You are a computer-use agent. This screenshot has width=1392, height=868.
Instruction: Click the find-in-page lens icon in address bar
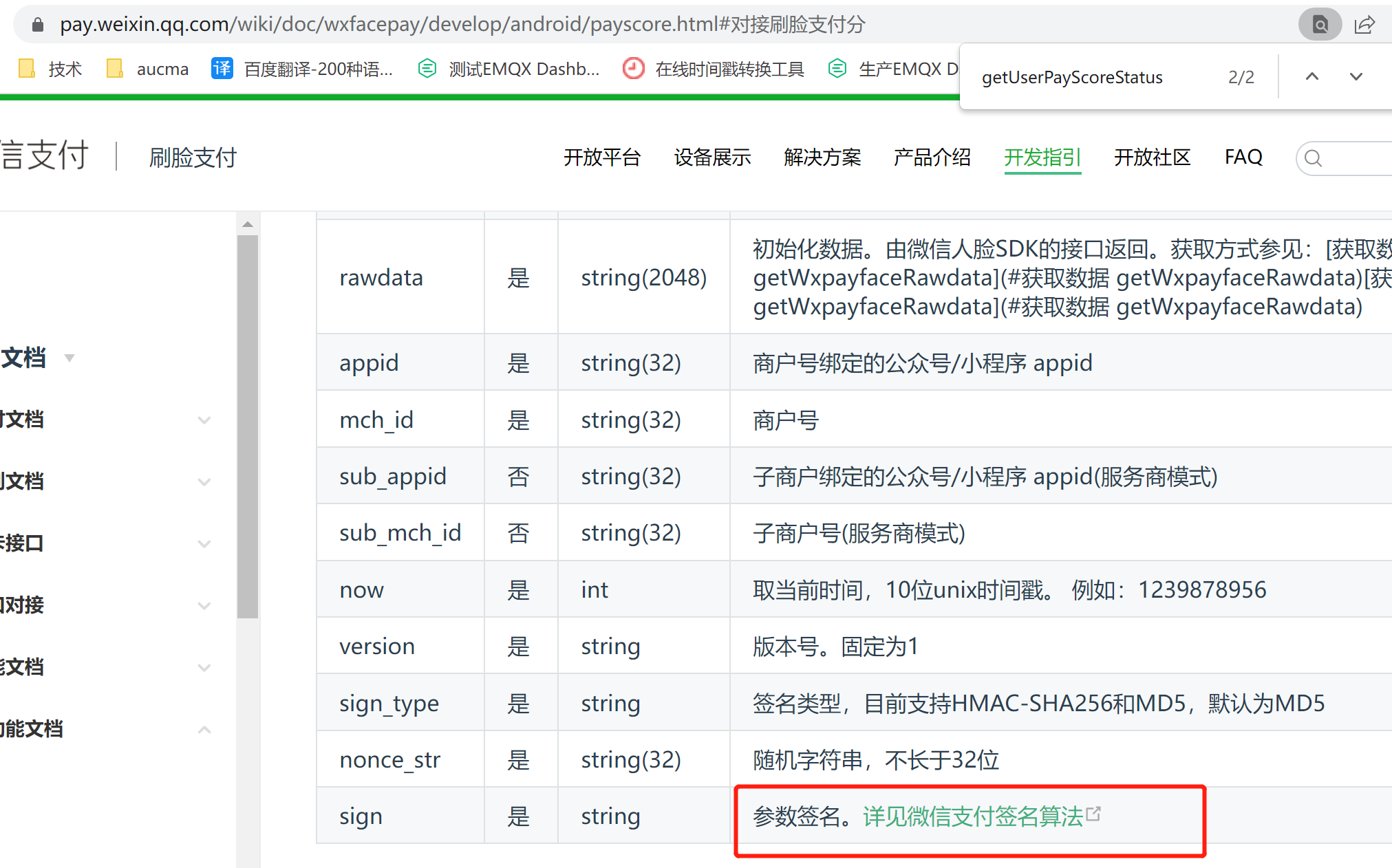[1319, 25]
